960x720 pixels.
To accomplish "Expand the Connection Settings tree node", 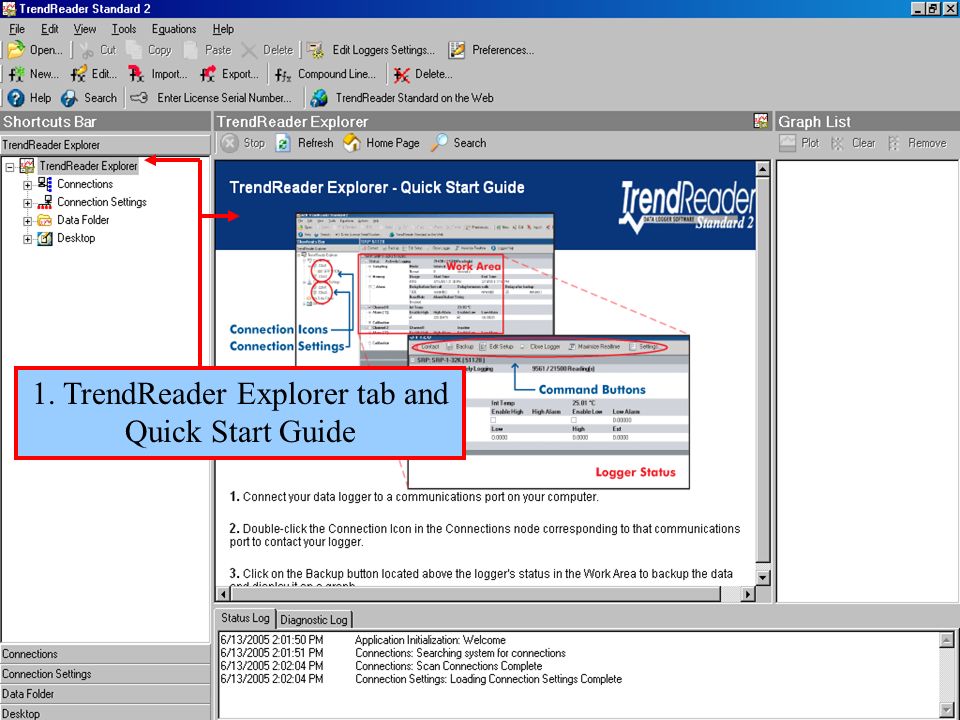I will pyautogui.click(x=28, y=203).
